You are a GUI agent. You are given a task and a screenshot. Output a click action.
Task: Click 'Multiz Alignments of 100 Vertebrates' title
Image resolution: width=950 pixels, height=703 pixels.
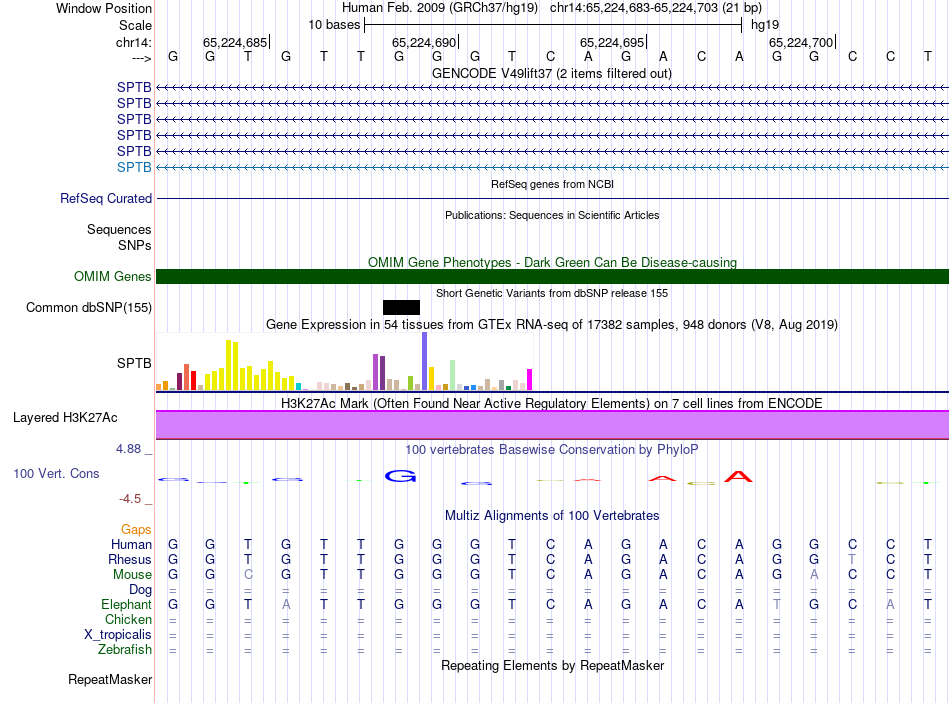[552, 516]
